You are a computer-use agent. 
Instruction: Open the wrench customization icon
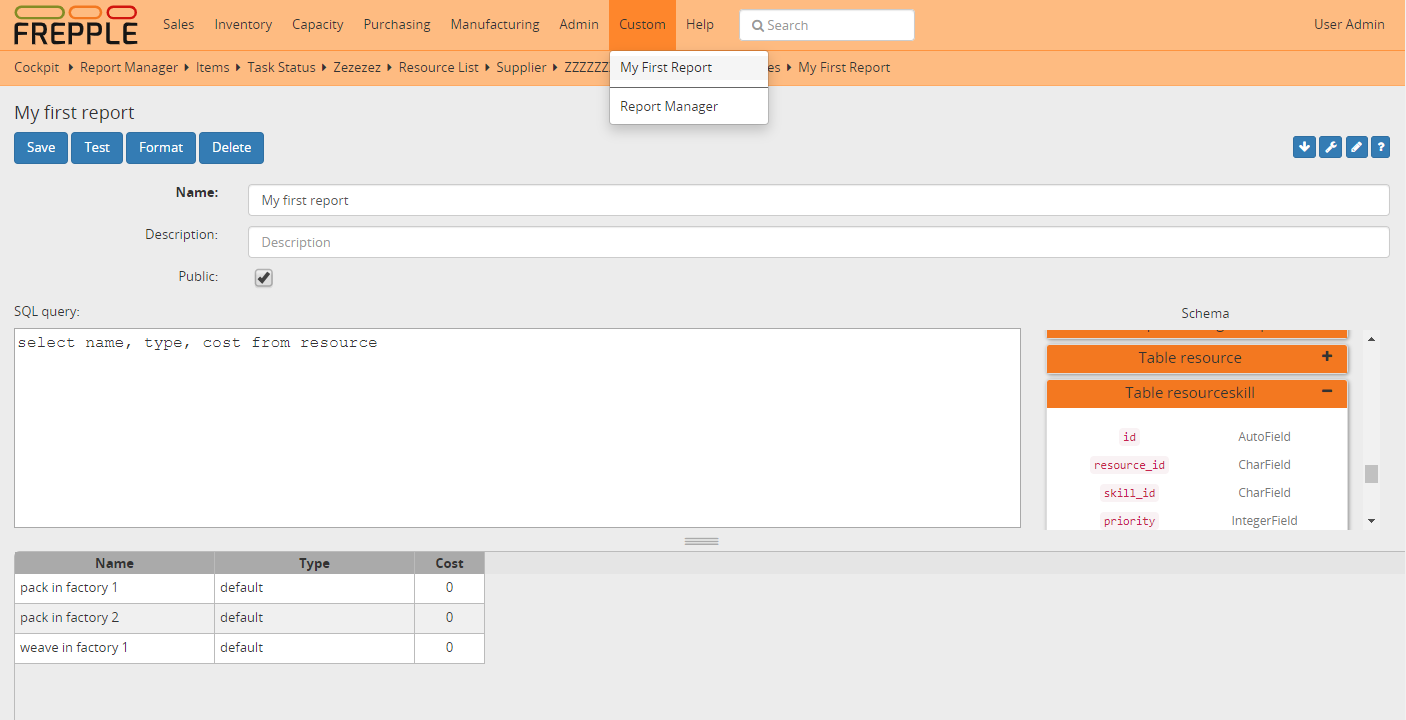(1330, 147)
